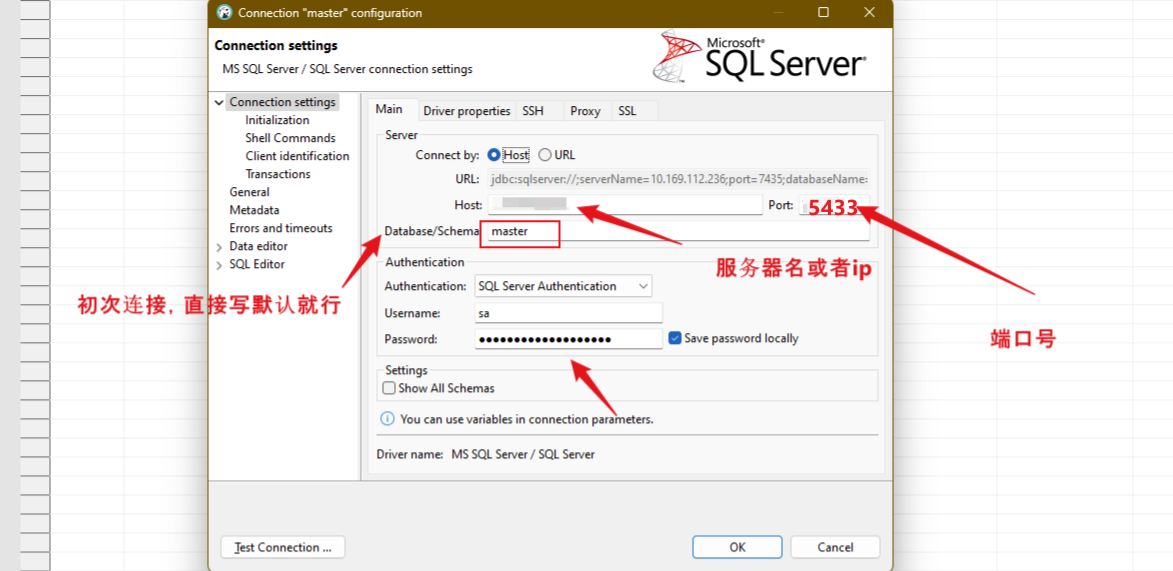Select General in the settings tree
The image size is (1173, 571).
point(249,192)
